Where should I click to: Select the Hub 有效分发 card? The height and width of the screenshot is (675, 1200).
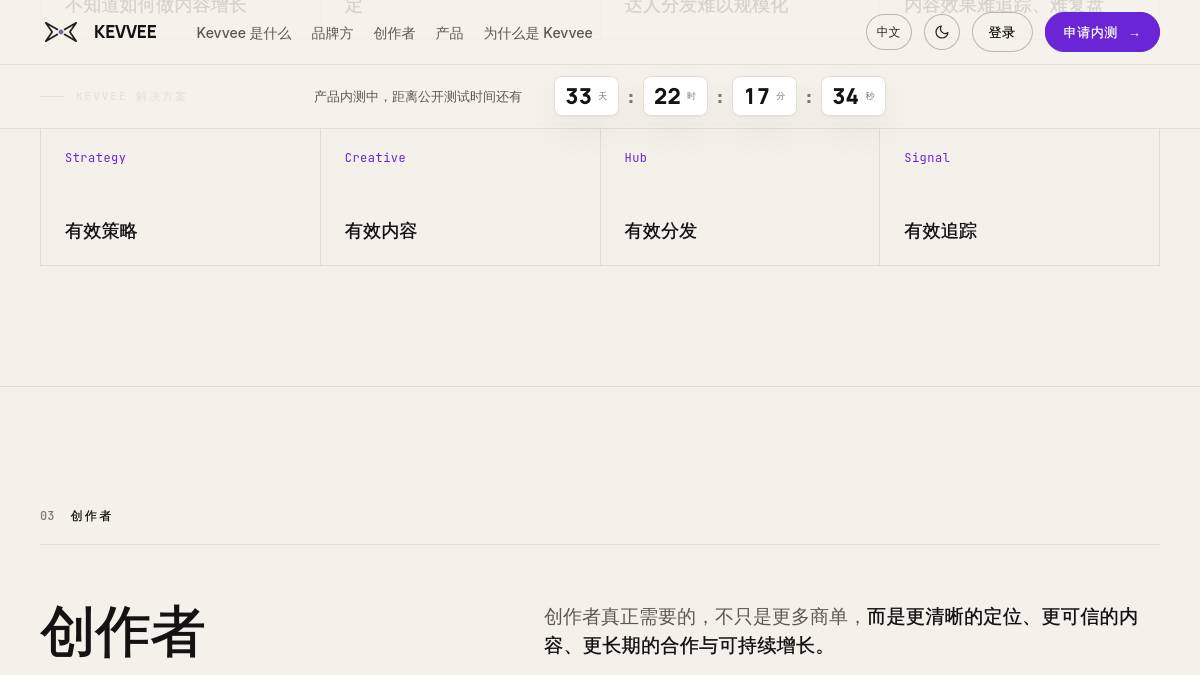pos(740,197)
